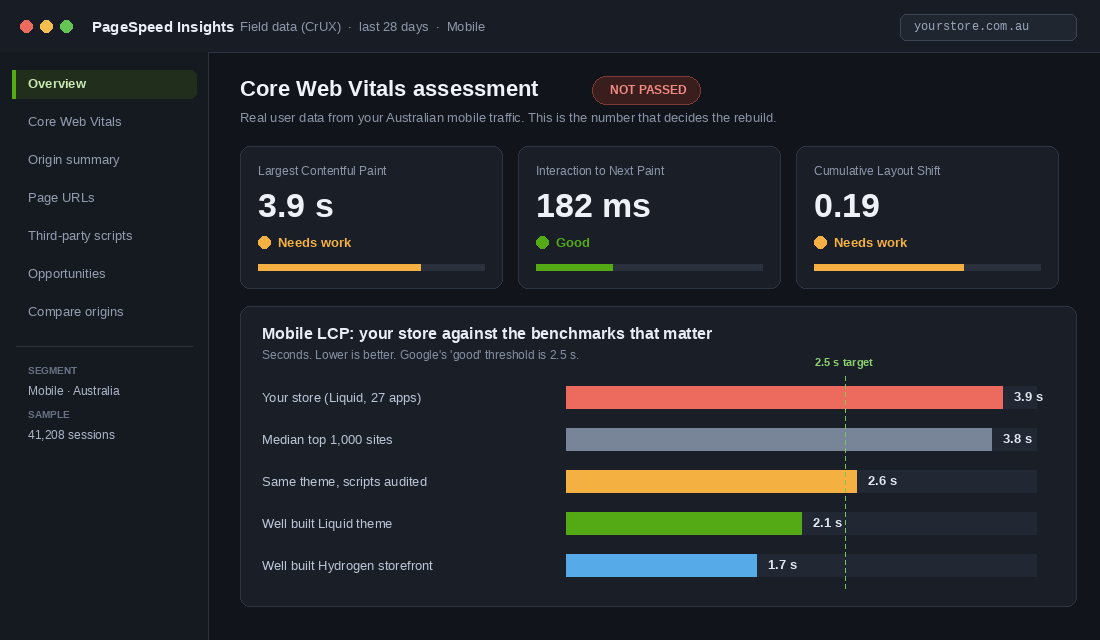This screenshot has height=640, width=1100.
Task: Click the Cumulative Layout Shift progress bar
Action: click(927, 267)
